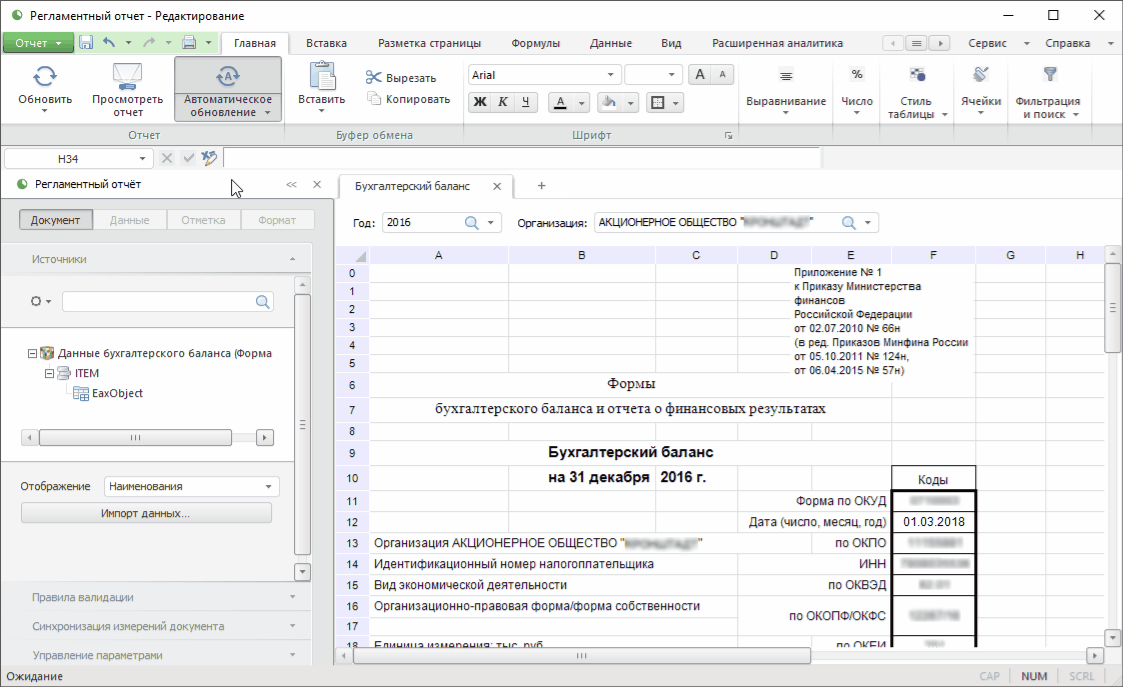Screen dimensions: 1123x687
Task: Expand the Год 2016 dropdown
Action: tap(491, 223)
